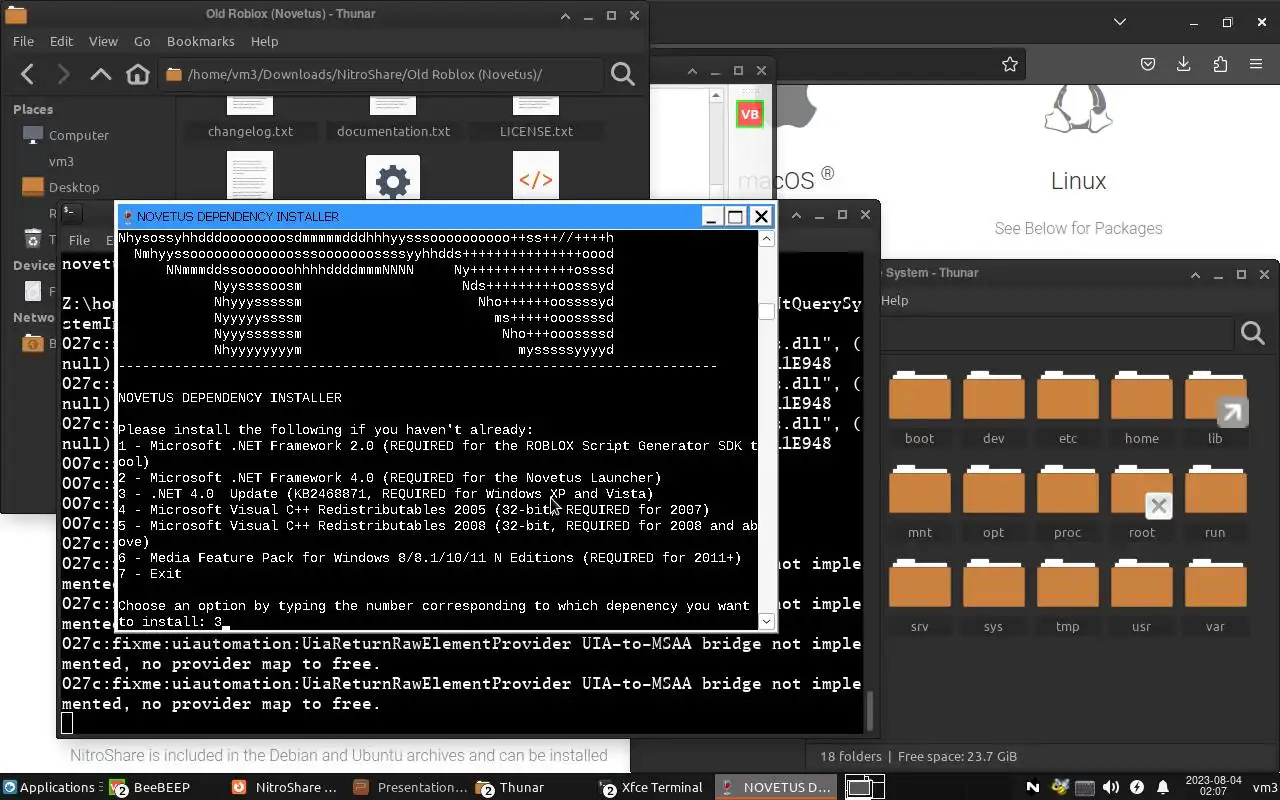Open File menu in Thunar
This screenshot has height=800, width=1280.
pyautogui.click(x=23, y=41)
